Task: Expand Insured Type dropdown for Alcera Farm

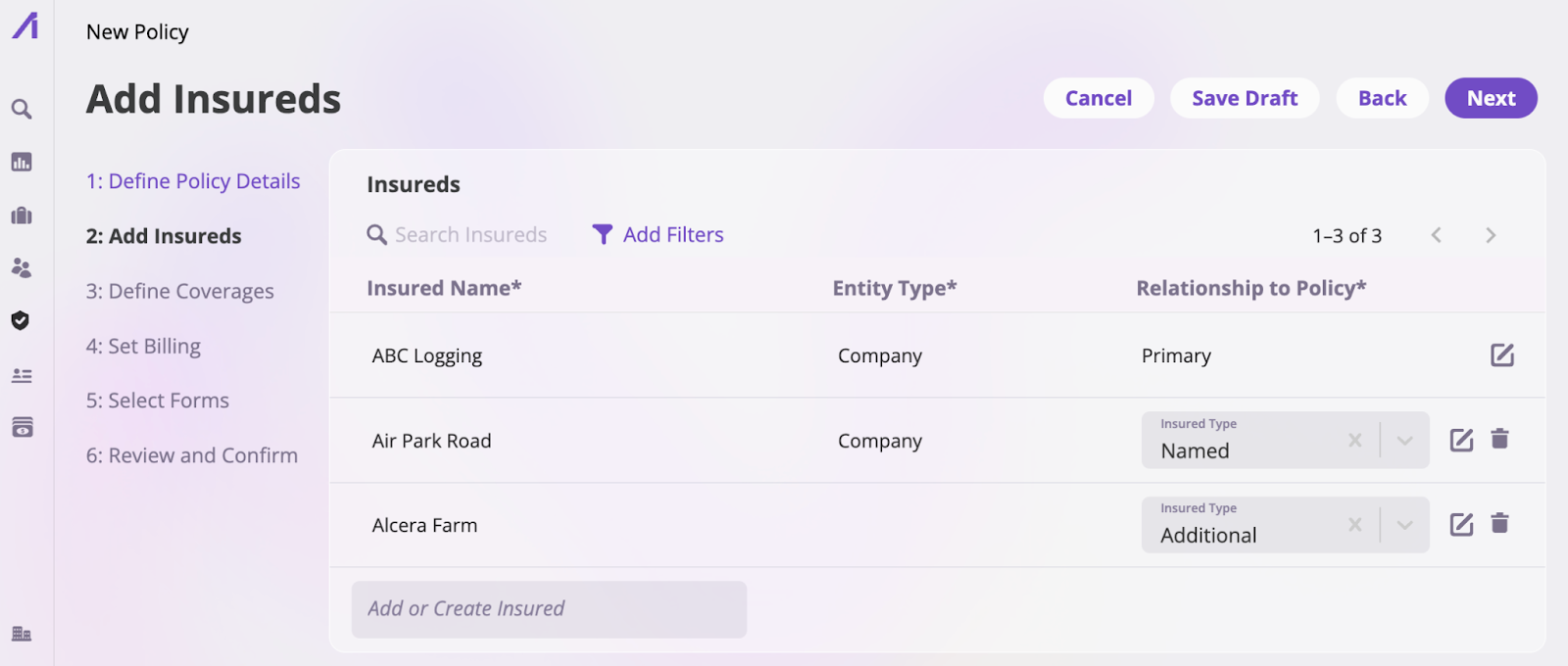Action: pyautogui.click(x=1404, y=525)
